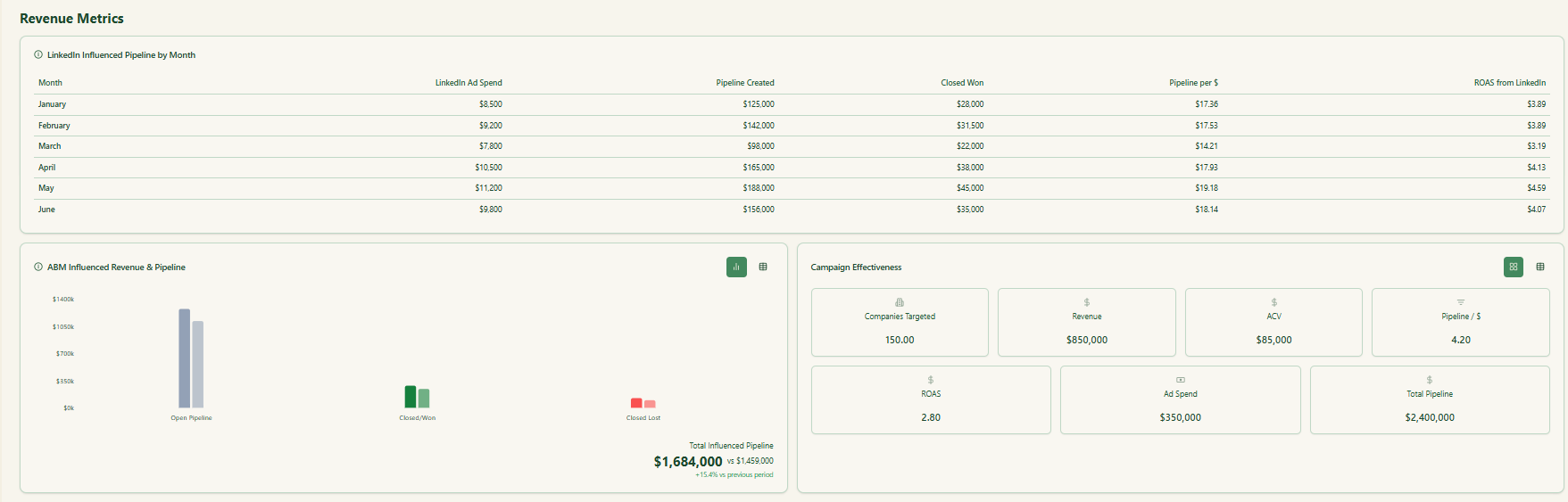The width and height of the screenshot is (1568, 502).
Task: Click February ad spend $9,200
Action: [491, 126]
